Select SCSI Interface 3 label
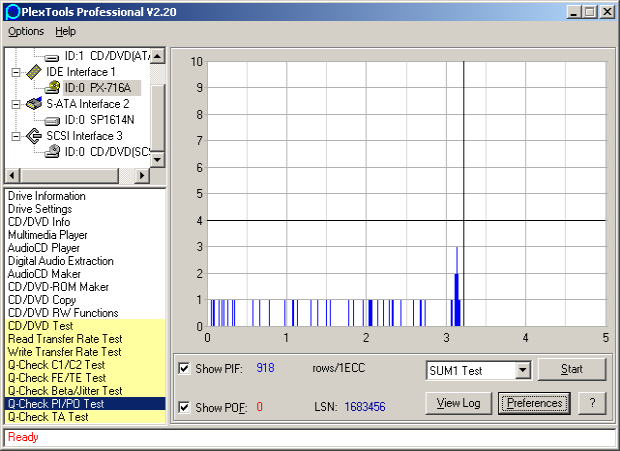The width and height of the screenshot is (620, 451). pos(84,136)
